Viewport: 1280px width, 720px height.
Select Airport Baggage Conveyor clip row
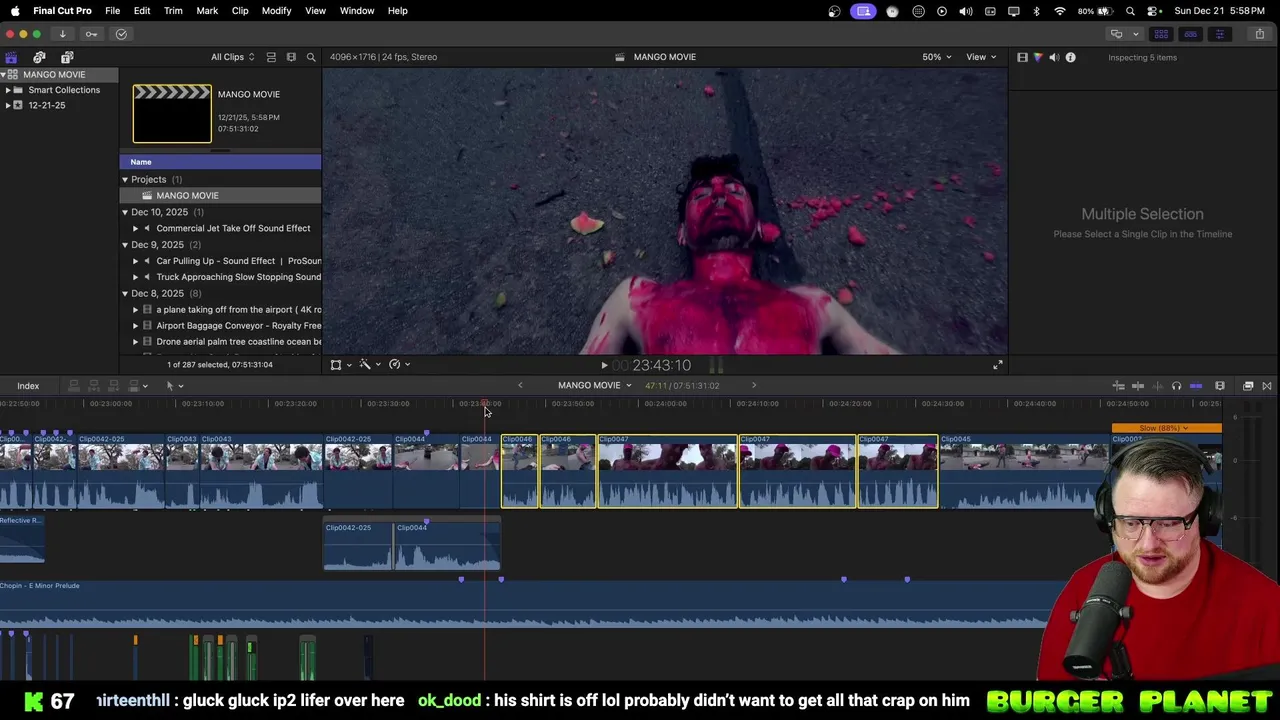tap(220, 325)
